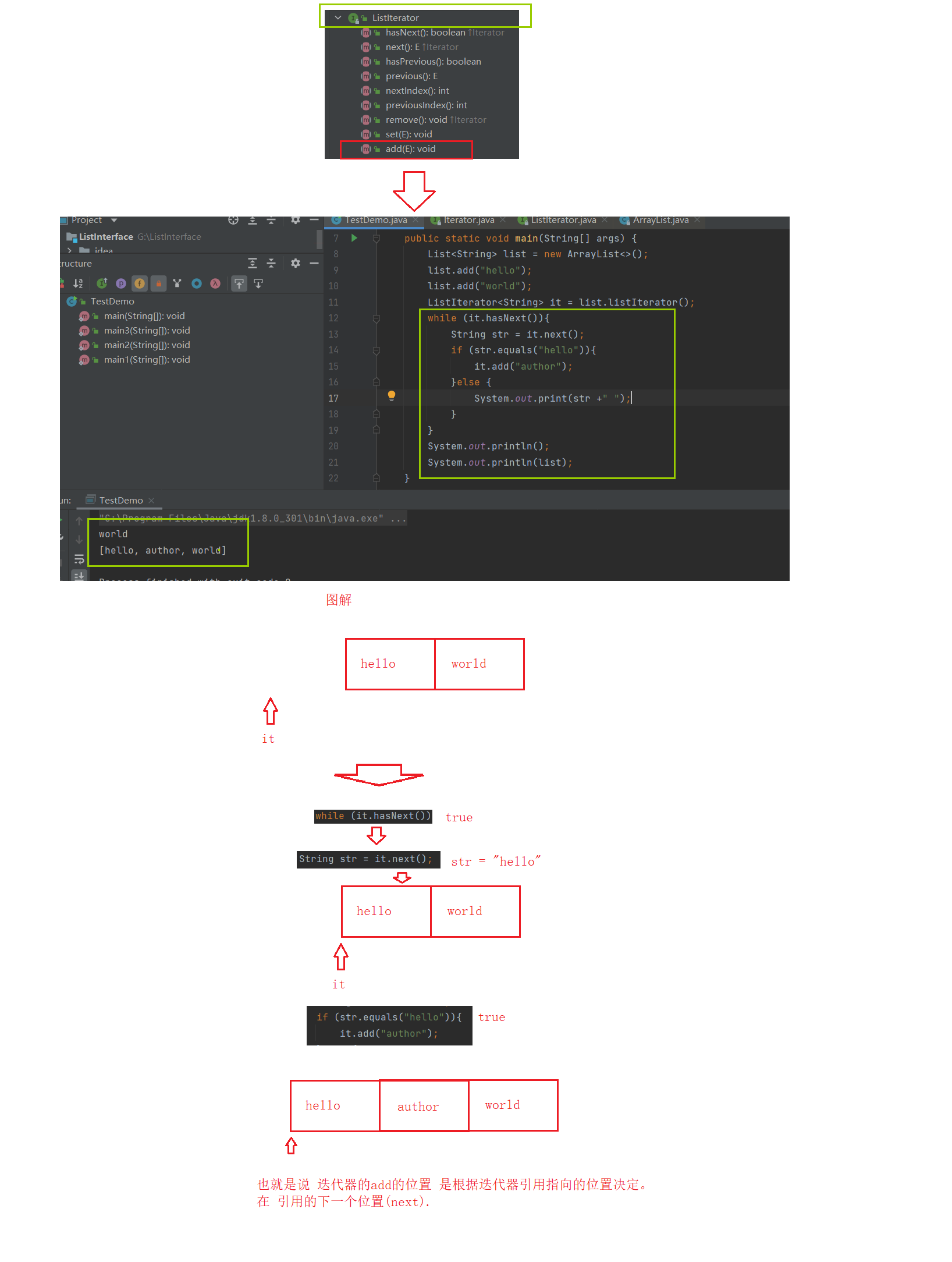Click previous(): E in ListIterator popup
Image resolution: width=952 pixels, height=1262 pixels.
click(x=399, y=76)
